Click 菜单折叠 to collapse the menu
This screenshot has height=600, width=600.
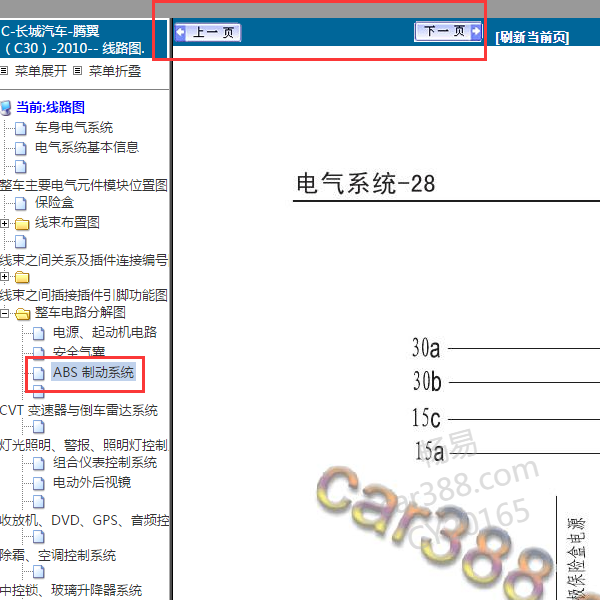tap(115, 71)
